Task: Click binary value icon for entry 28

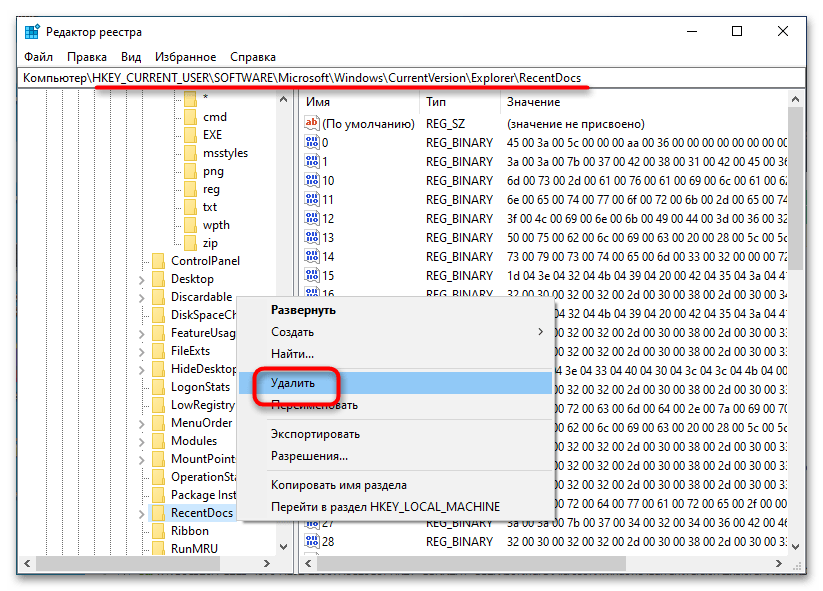Action: click(312, 541)
